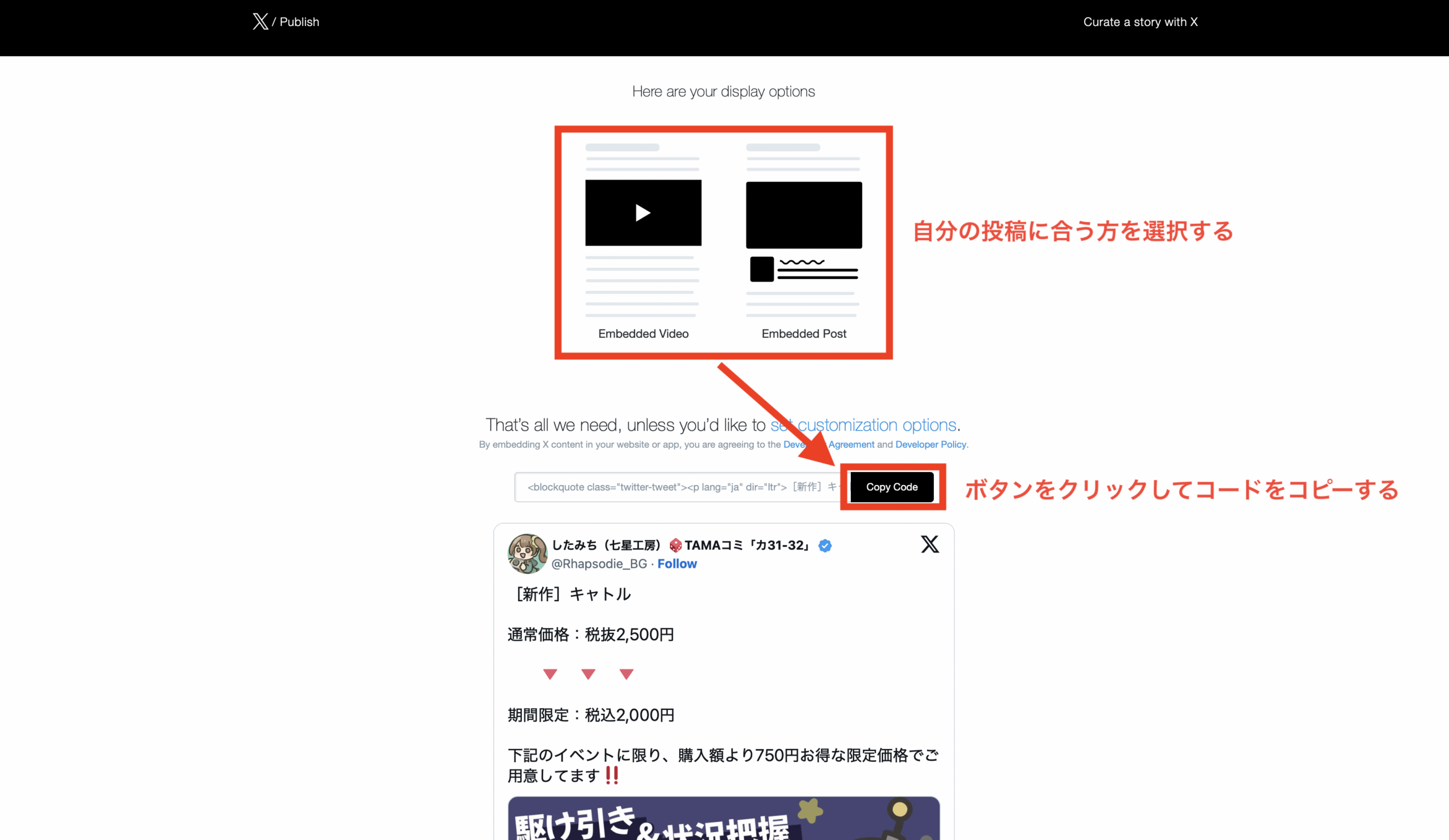Open the tweet's attached image preview
Viewport: 1449px width, 840px height.
(723, 819)
